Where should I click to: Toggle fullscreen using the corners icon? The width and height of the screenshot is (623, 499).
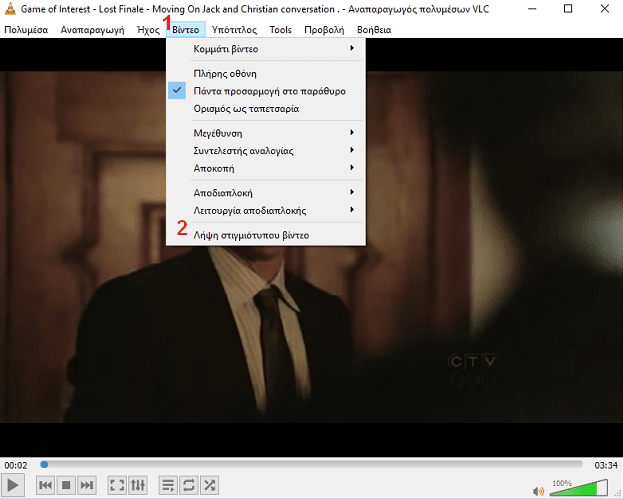pyautogui.click(x=117, y=485)
